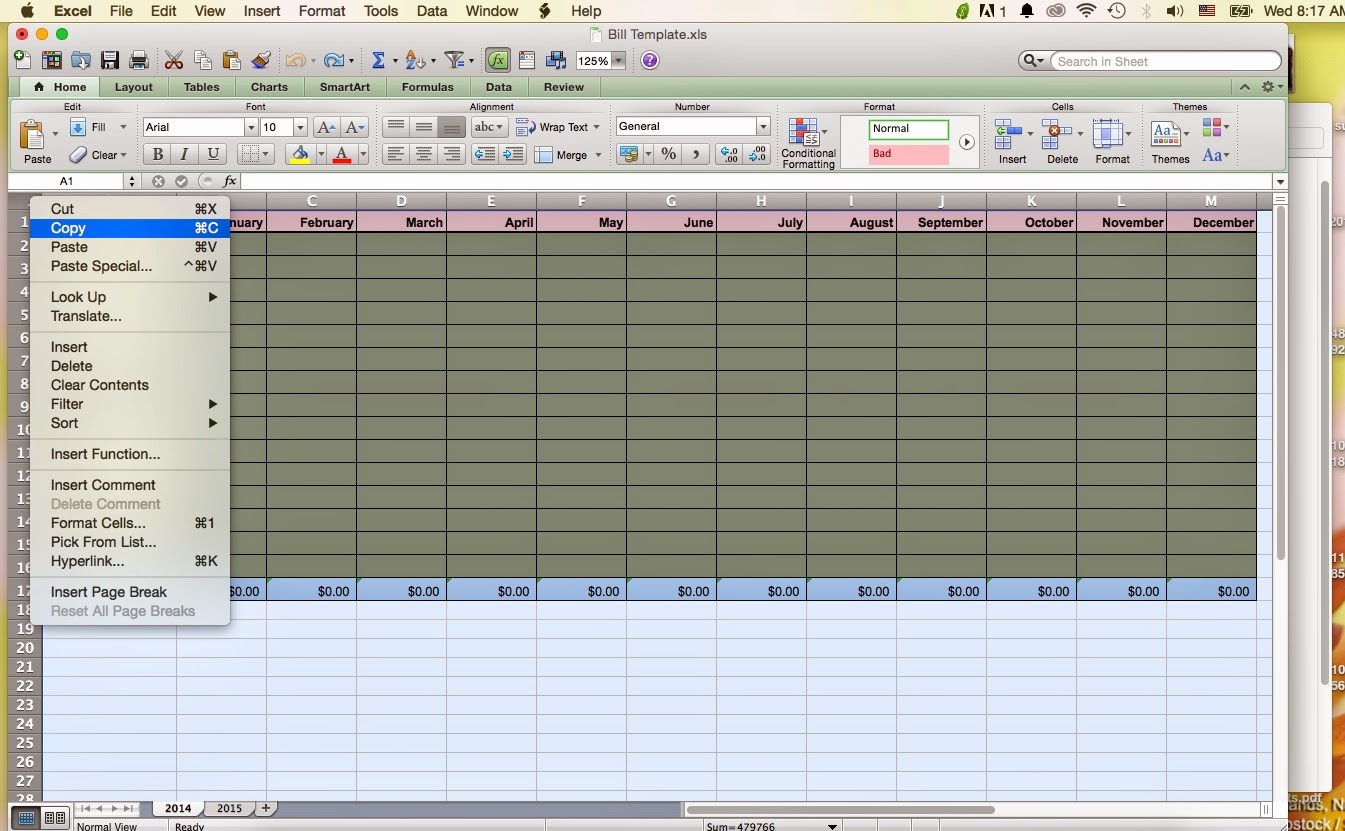
Task: Expand the Fill dropdown in the Edit group
Action: pyautogui.click(x=123, y=127)
